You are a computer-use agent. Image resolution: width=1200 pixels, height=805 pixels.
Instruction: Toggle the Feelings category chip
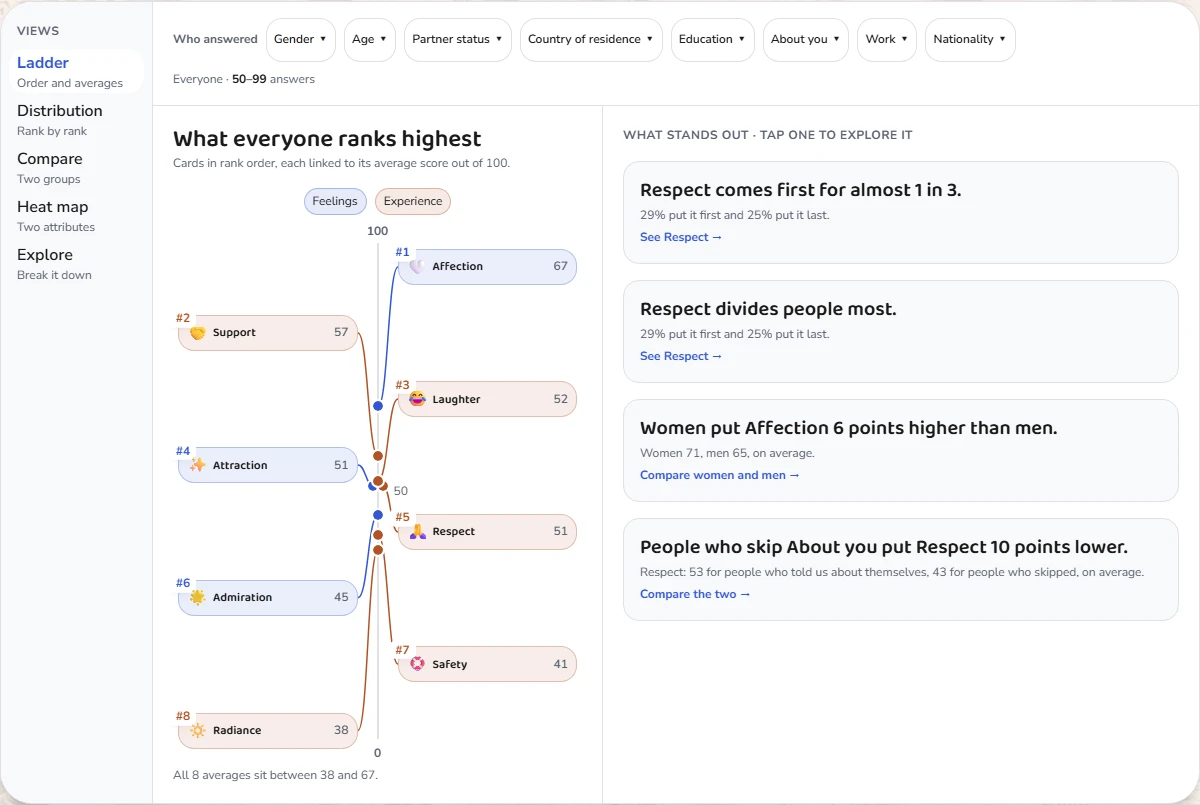335,201
